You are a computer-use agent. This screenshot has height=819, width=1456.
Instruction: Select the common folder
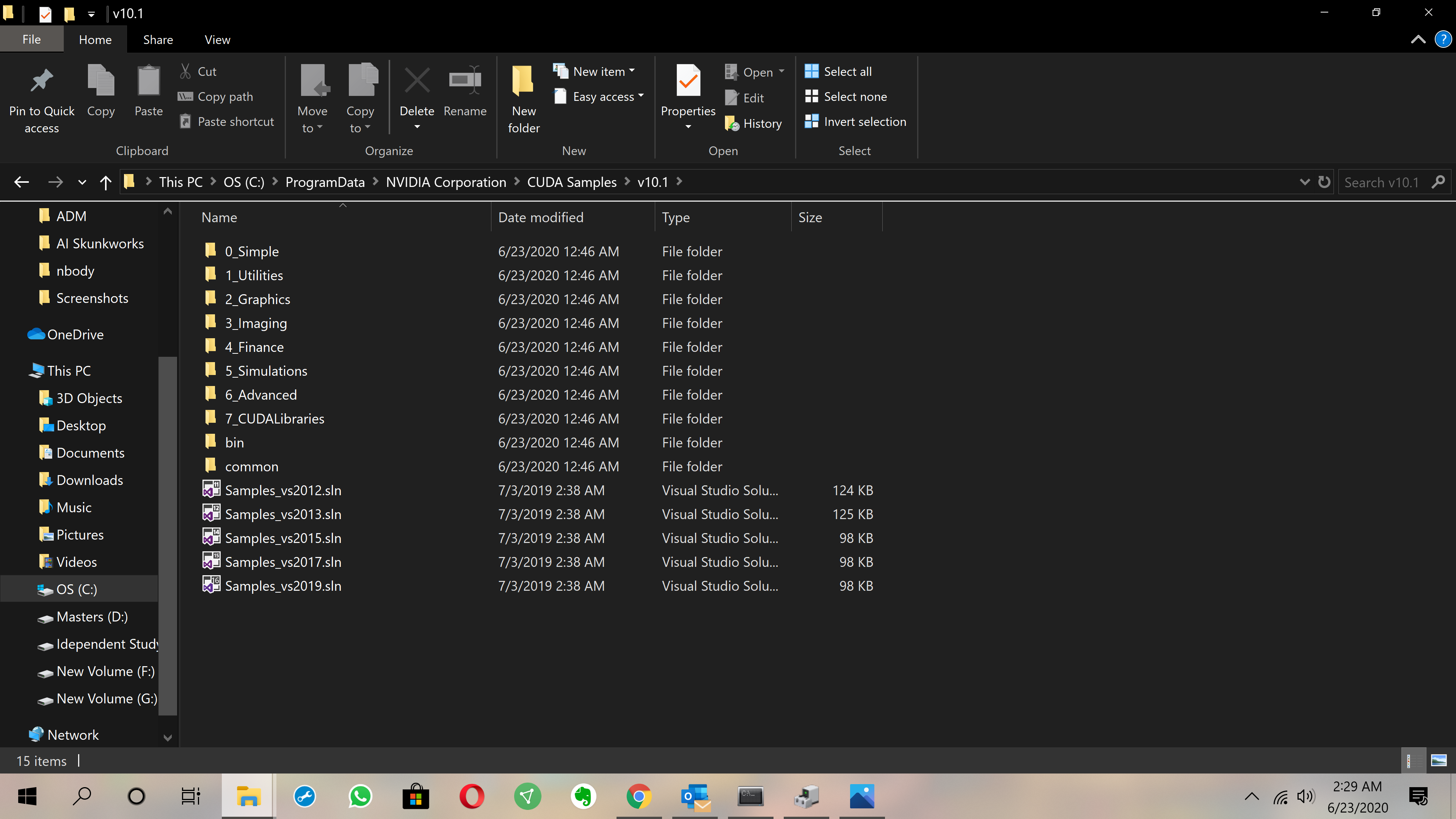click(251, 466)
